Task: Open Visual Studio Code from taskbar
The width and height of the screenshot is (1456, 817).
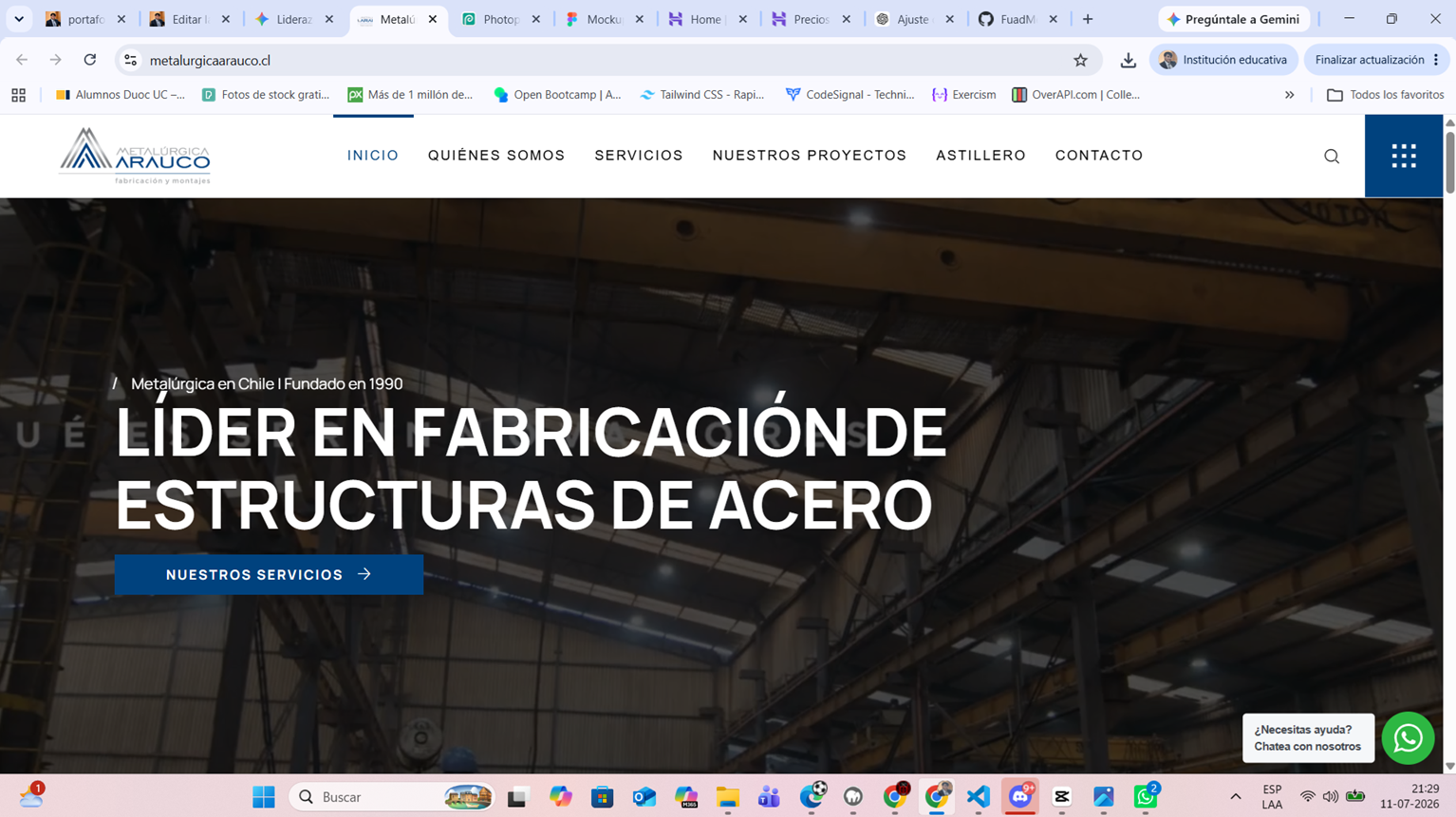Action: (979, 797)
